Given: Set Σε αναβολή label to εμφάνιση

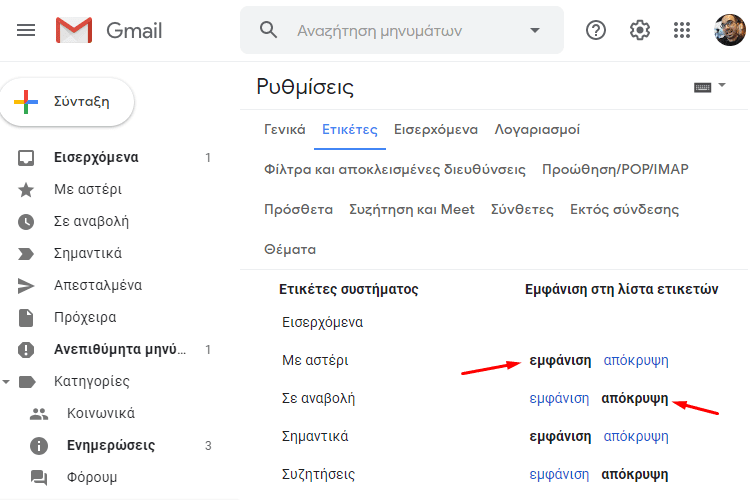Looking at the screenshot, I should tap(559, 398).
